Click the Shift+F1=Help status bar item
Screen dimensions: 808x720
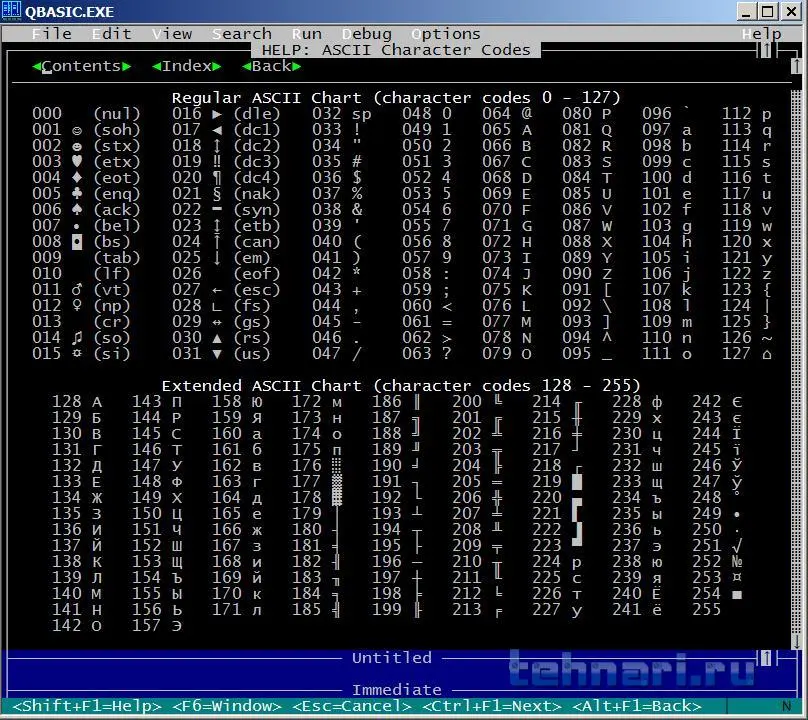[x=87, y=706]
